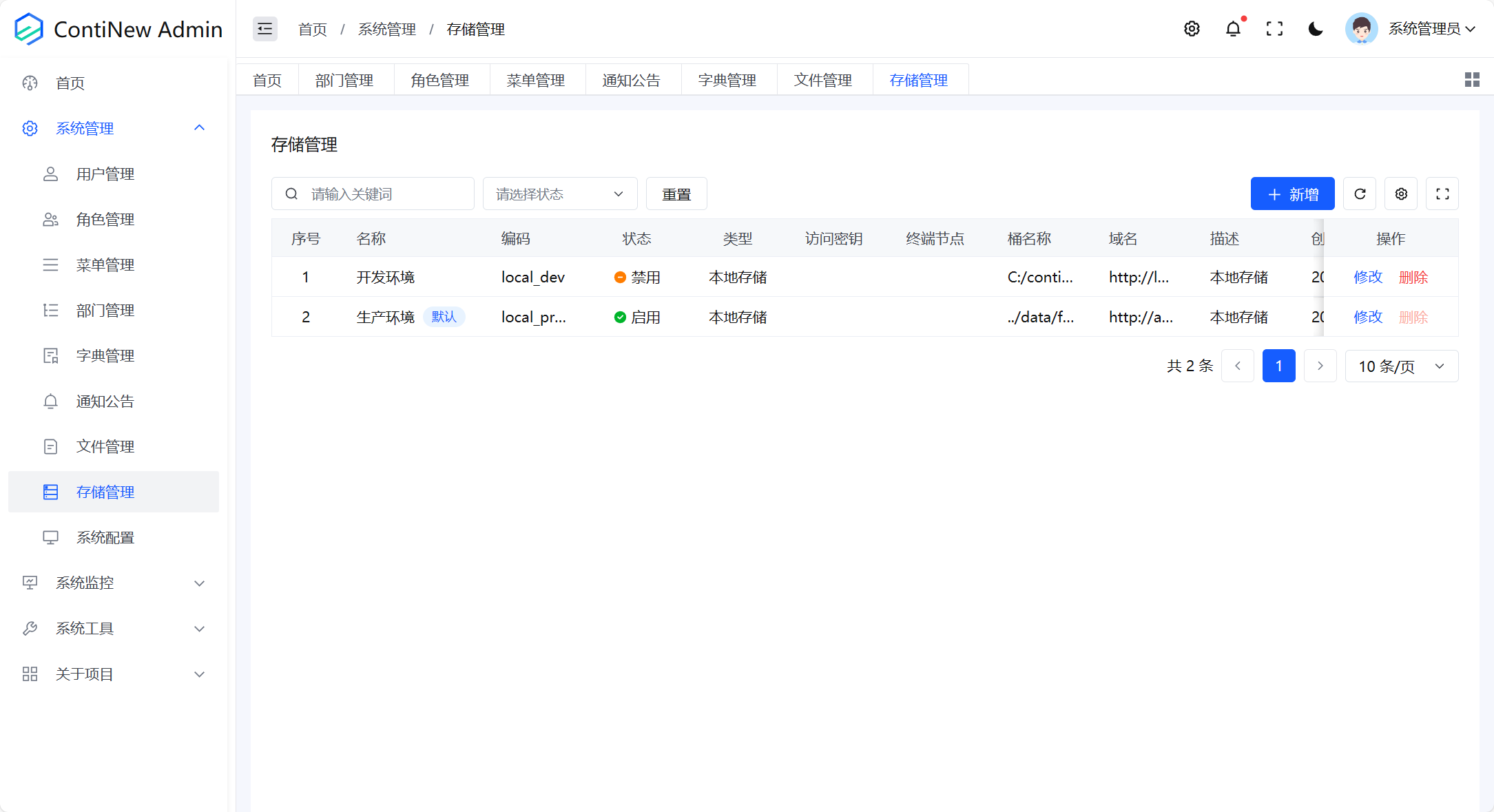1494x812 pixels.
Task: Click 修改 for the 开发环境 row
Action: click(x=1367, y=277)
